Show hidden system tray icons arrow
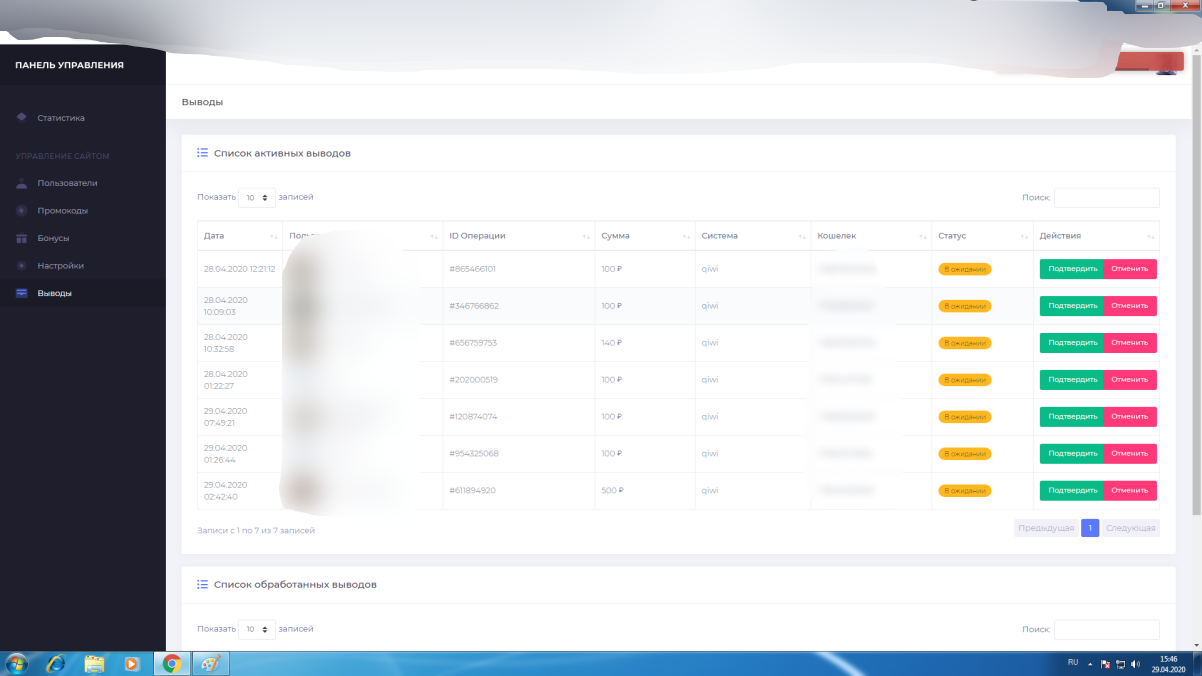 click(x=1092, y=664)
